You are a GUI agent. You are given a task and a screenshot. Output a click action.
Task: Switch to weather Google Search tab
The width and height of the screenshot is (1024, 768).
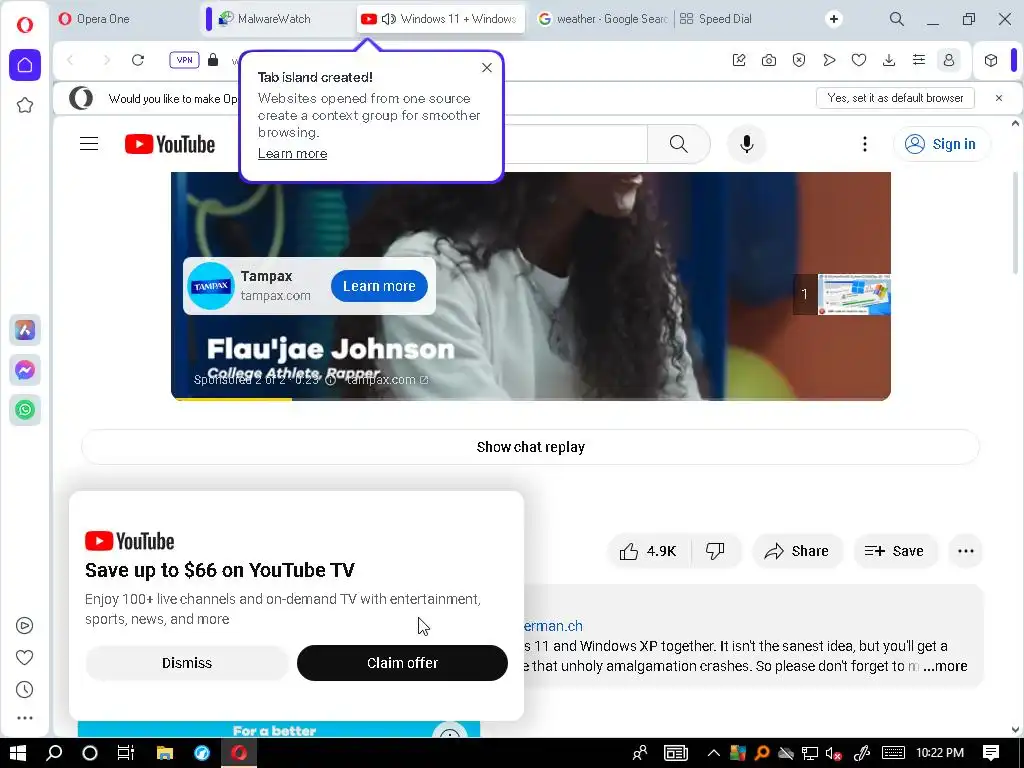coord(601,19)
